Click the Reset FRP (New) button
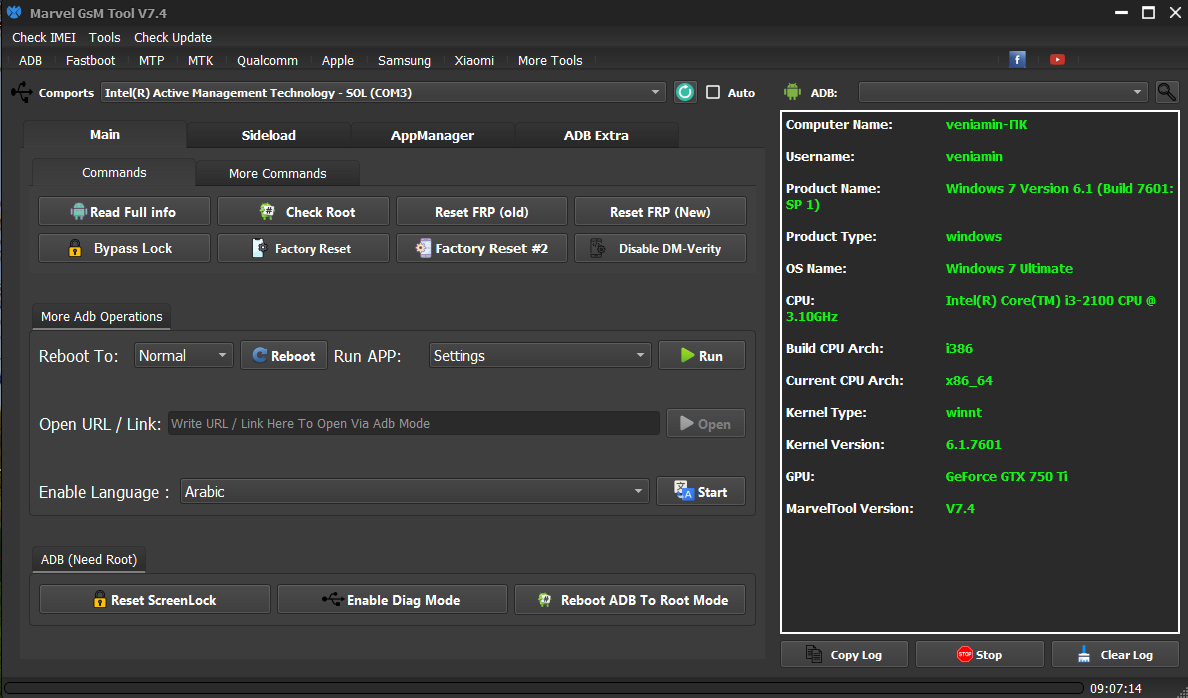 click(x=660, y=211)
